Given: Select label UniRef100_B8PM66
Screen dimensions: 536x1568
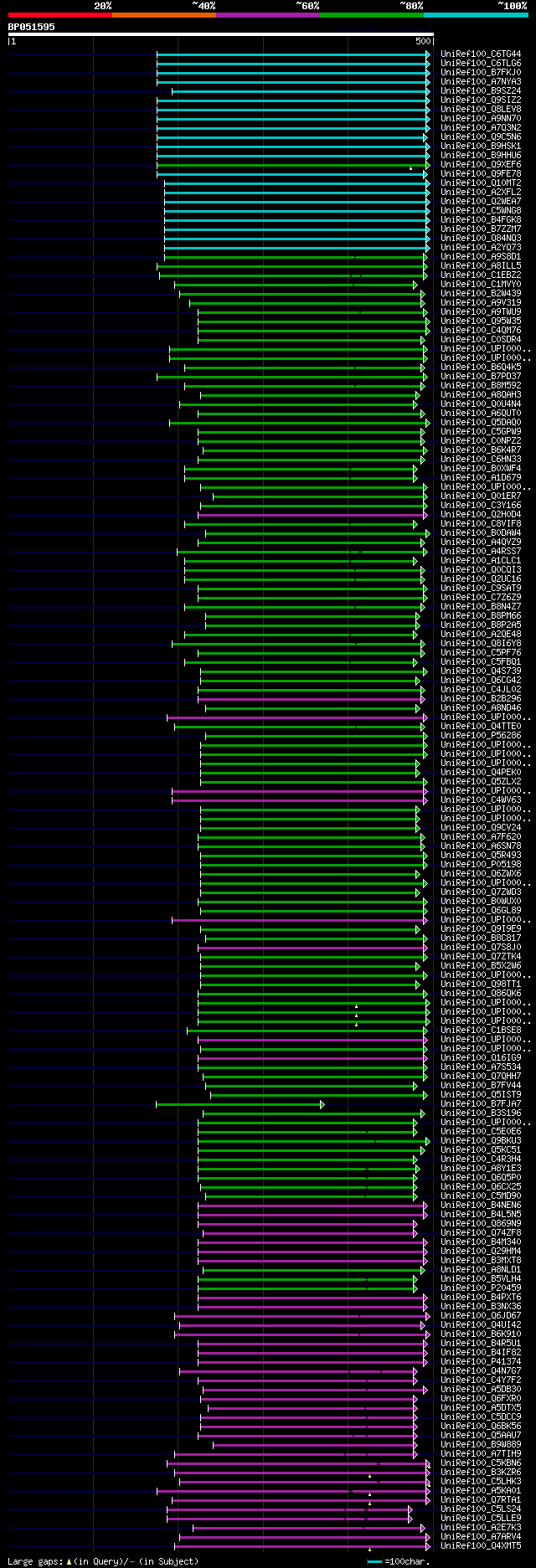Looking at the screenshot, I should pyautogui.click(x=481, y=616).
